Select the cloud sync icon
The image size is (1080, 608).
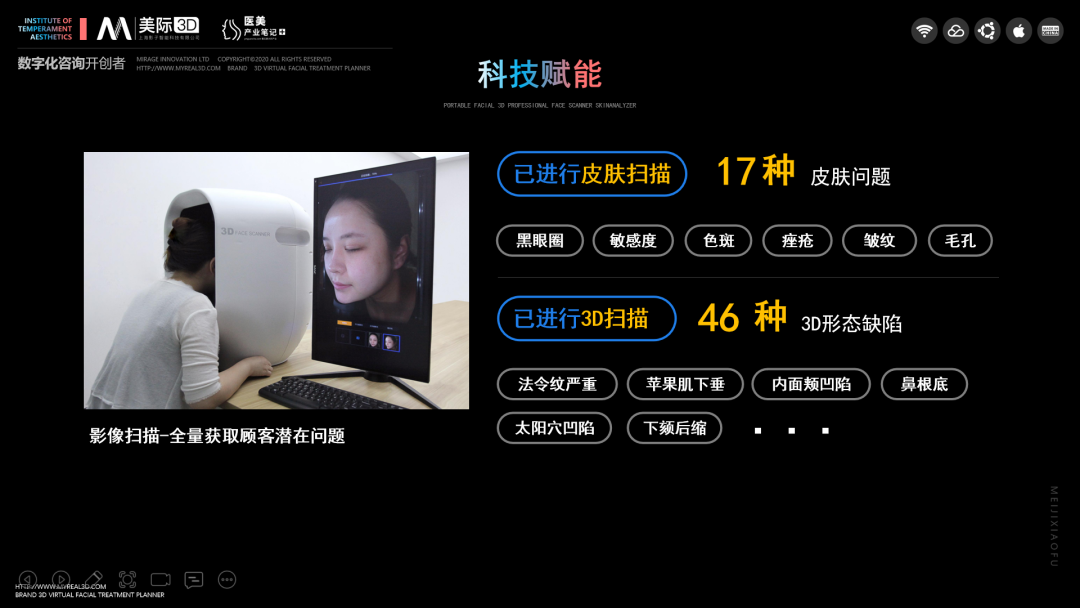[x=955, y=30]
